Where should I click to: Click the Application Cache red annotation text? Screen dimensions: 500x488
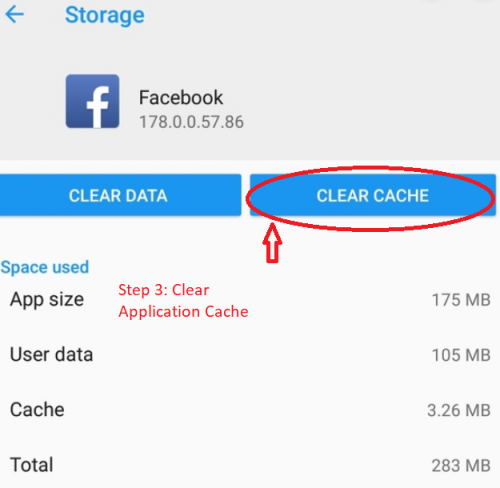pyautogui.click(x=183, y=312)
